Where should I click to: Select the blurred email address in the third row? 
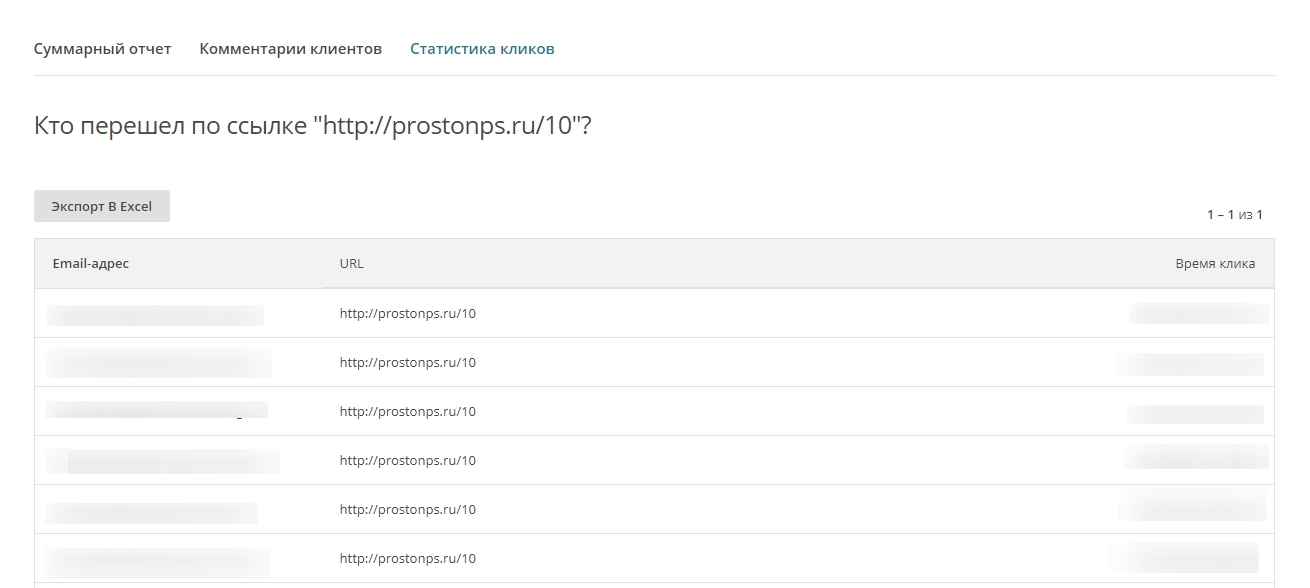(157, 410)
